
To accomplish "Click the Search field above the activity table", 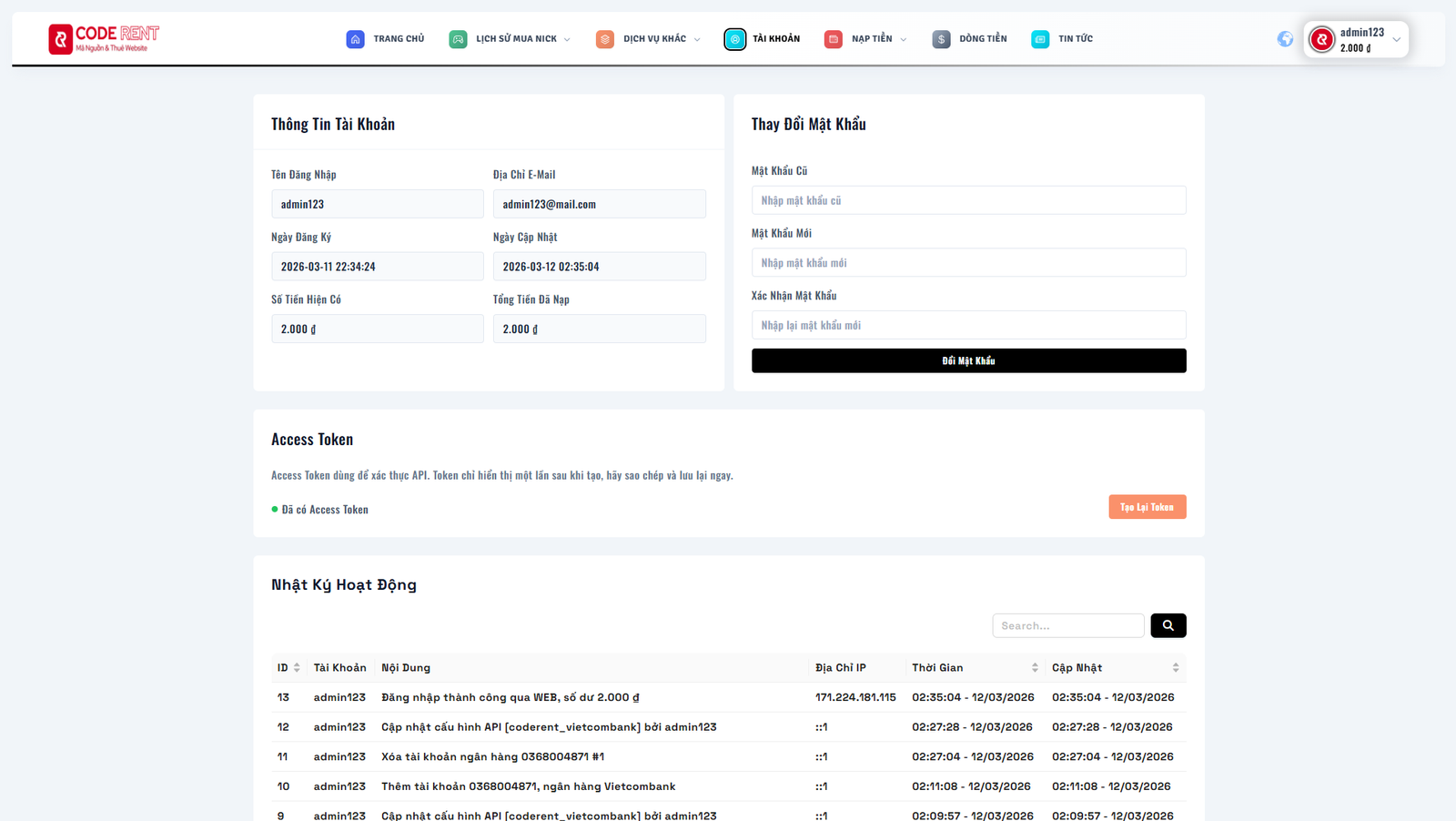I will click(1068, 625).
